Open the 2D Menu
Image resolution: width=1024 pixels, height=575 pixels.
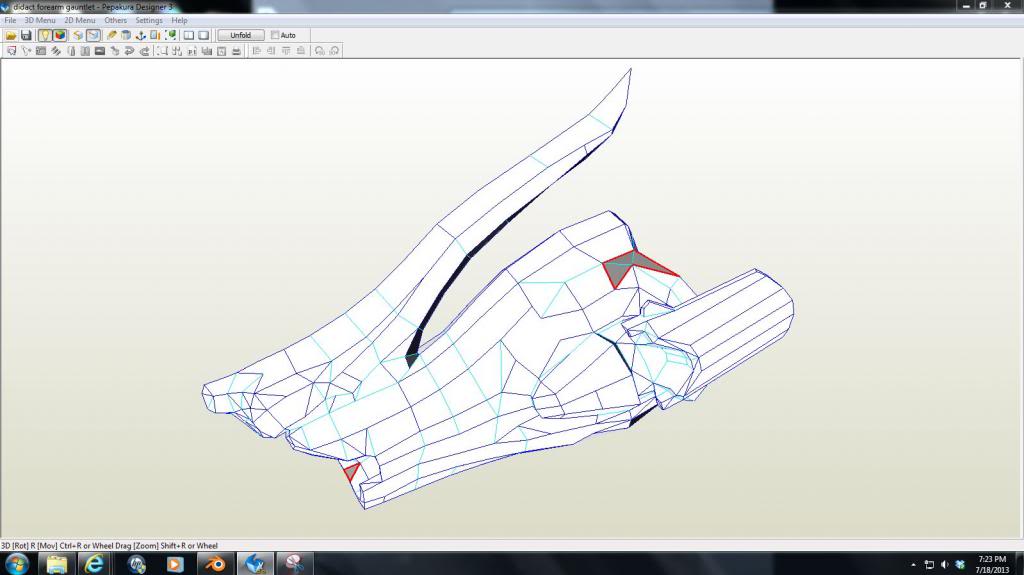tap(80, 20)
